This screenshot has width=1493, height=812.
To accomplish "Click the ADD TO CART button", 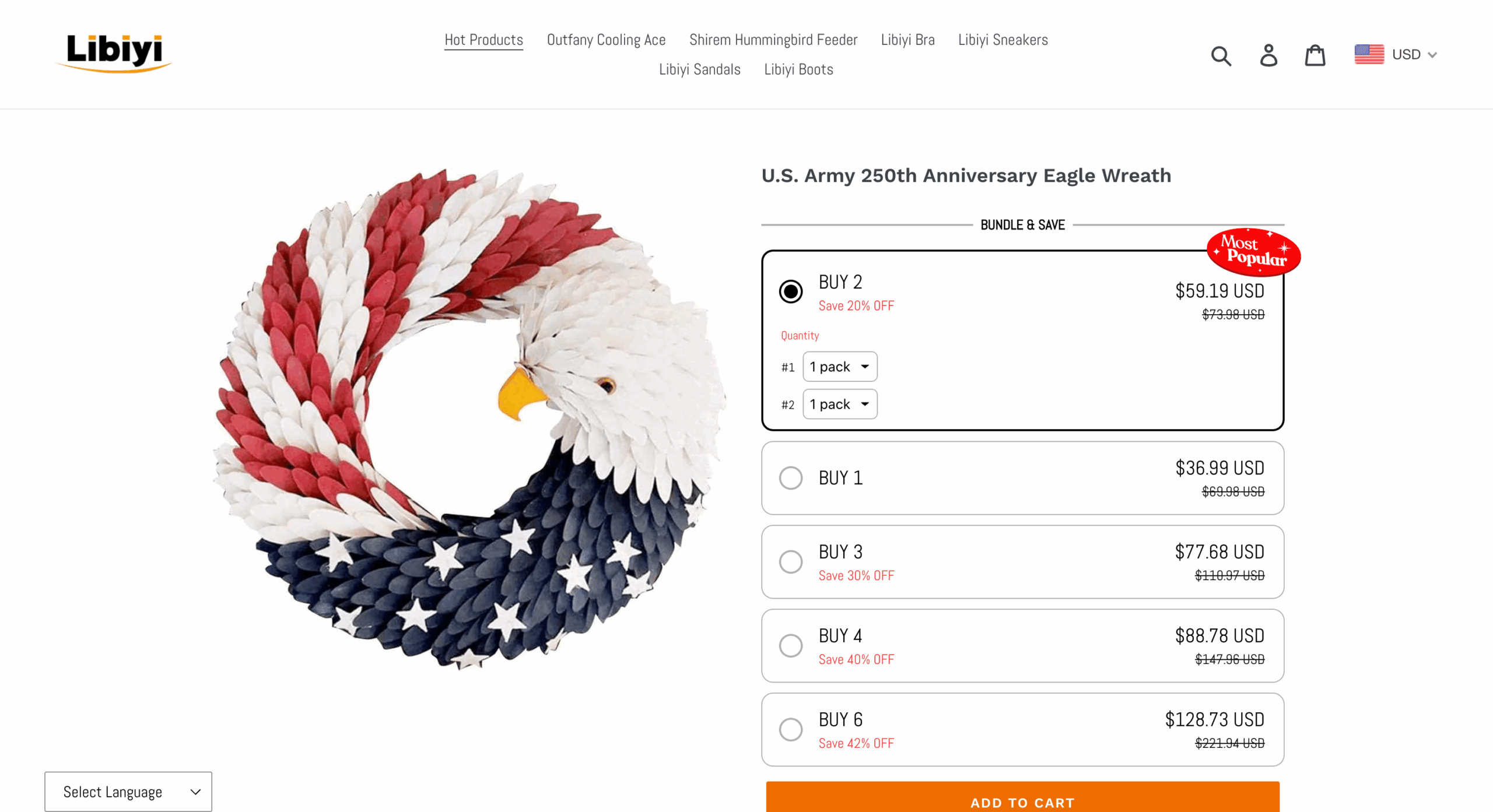I will (1022, 796).
